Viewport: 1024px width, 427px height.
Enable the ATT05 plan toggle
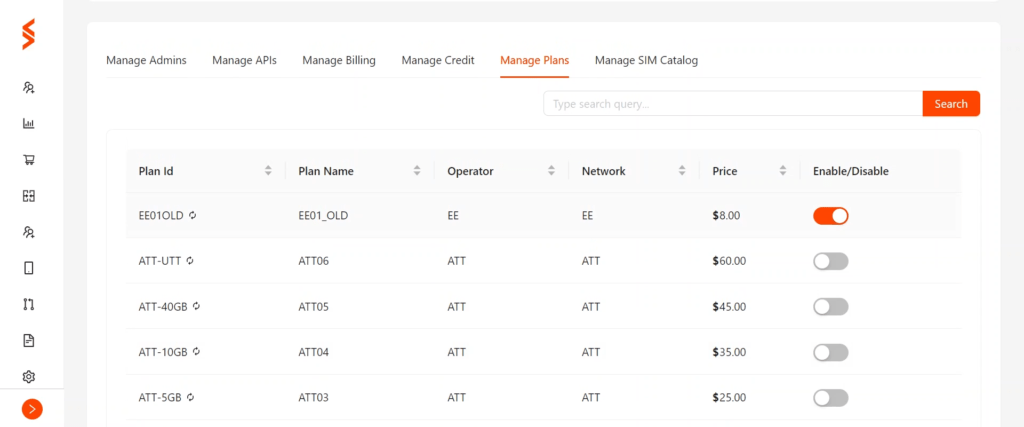(x=831, y=307)
